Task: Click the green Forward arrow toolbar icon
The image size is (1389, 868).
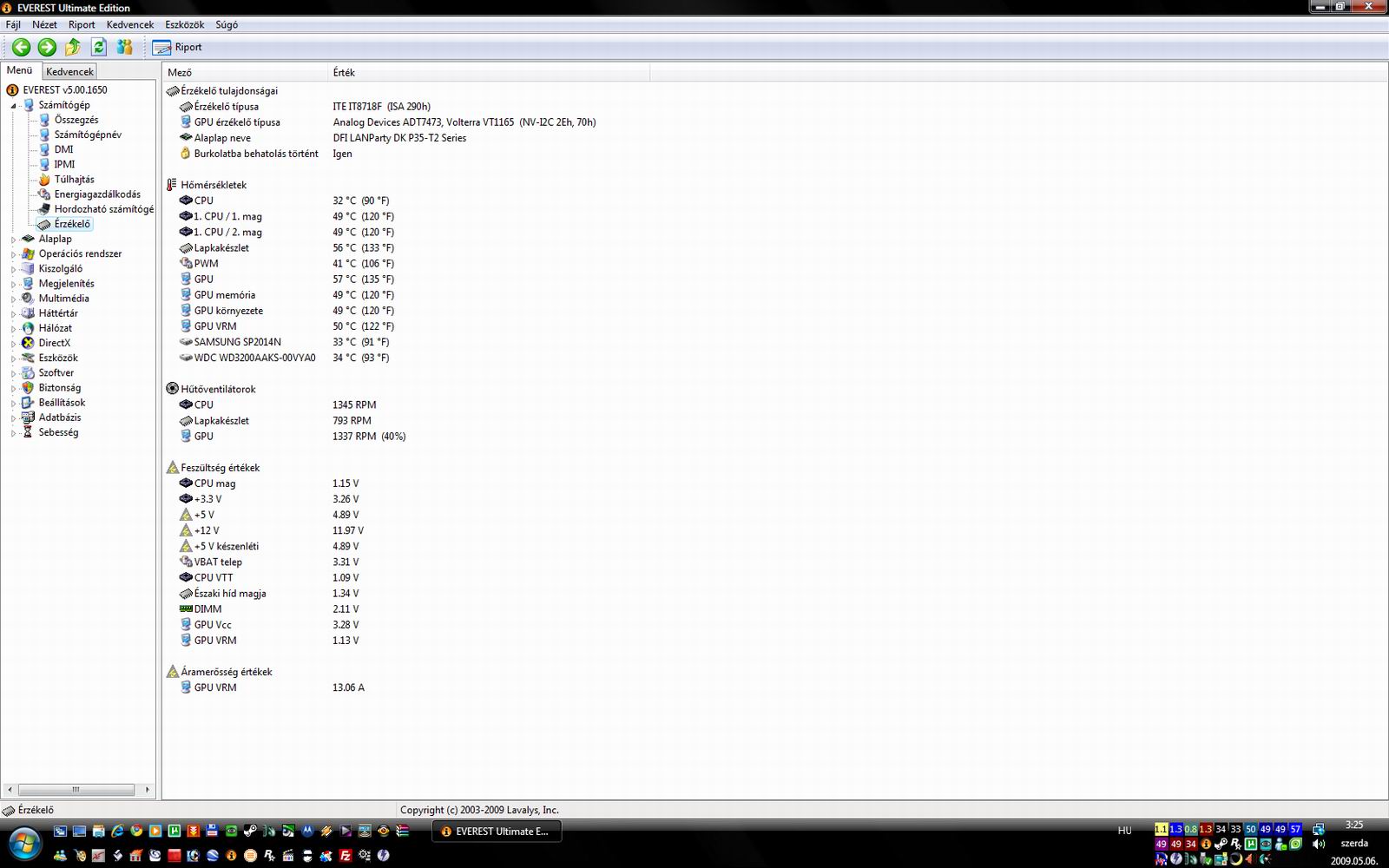Action: [47, 47]
